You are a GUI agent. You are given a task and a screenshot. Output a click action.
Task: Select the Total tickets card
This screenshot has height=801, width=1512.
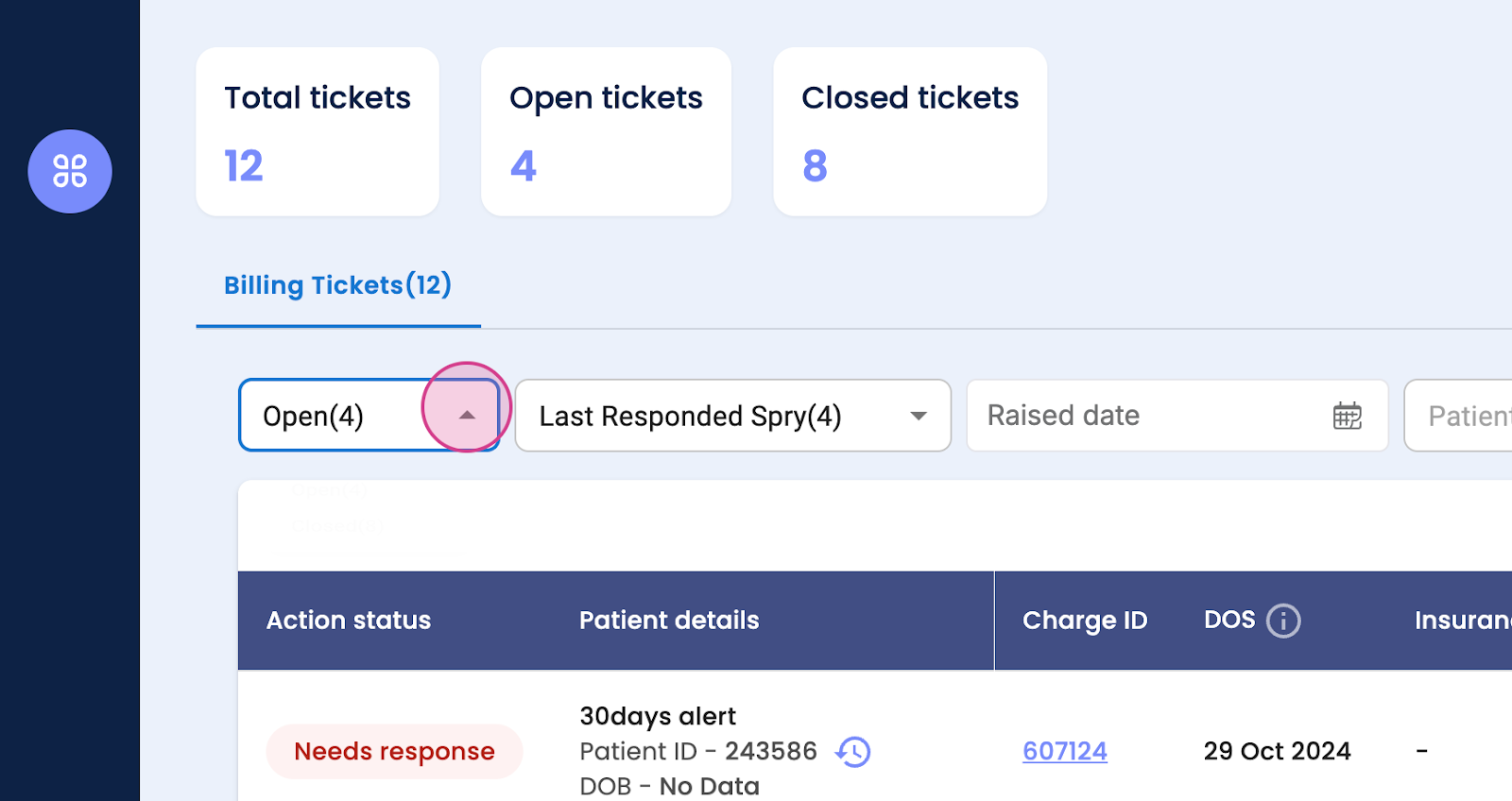pyautogui.click(x=318, y=131)
